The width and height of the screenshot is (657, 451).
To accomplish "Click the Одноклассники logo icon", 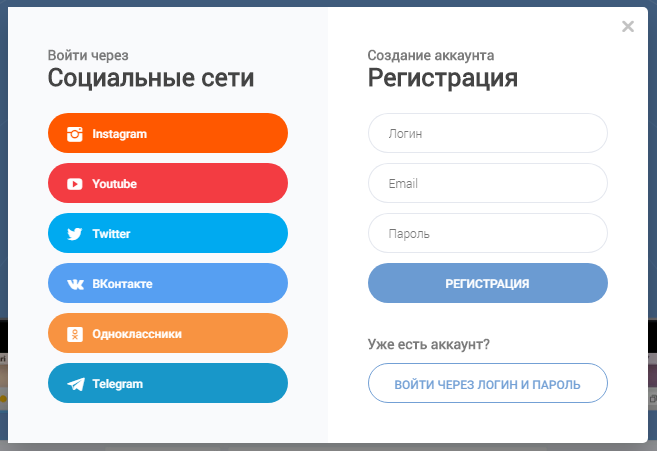I will point(75,334).
